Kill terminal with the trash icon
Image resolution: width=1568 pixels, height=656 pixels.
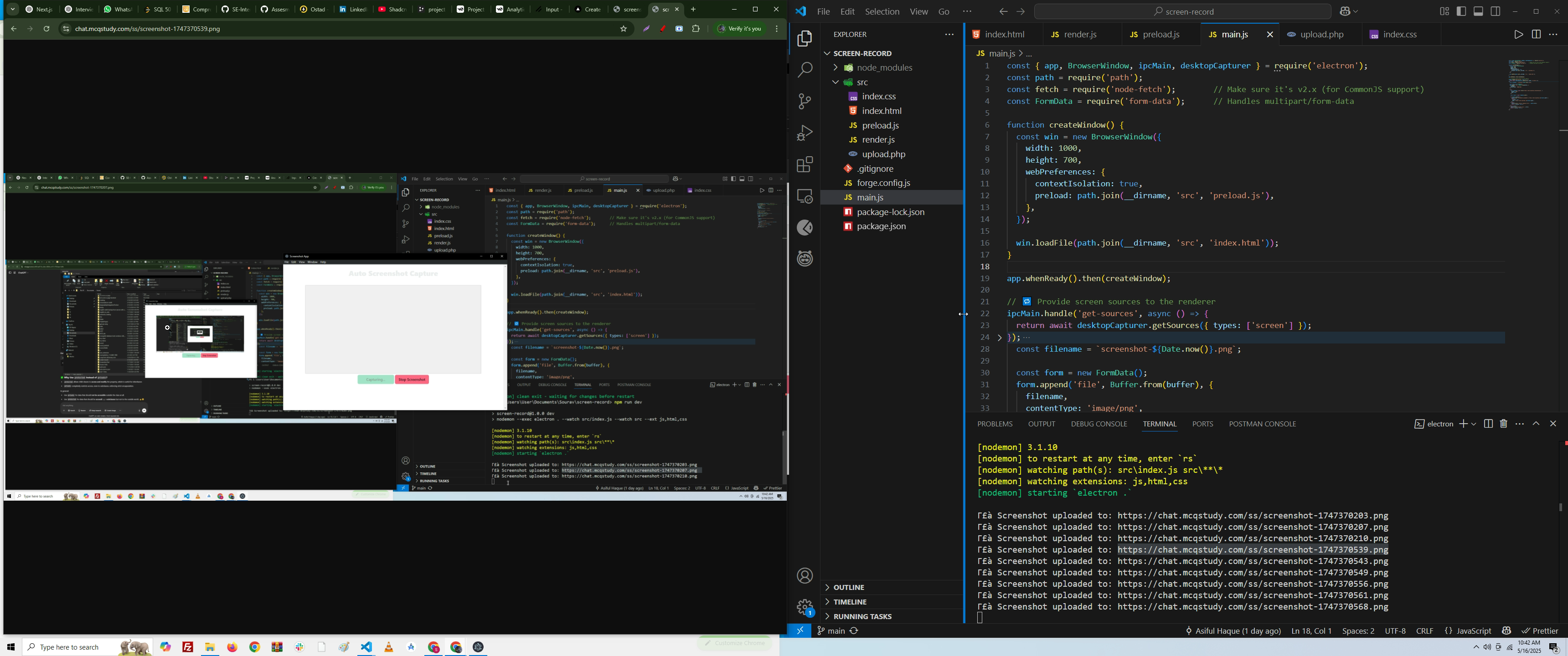pyautogui.click(x=1503, y=424)
